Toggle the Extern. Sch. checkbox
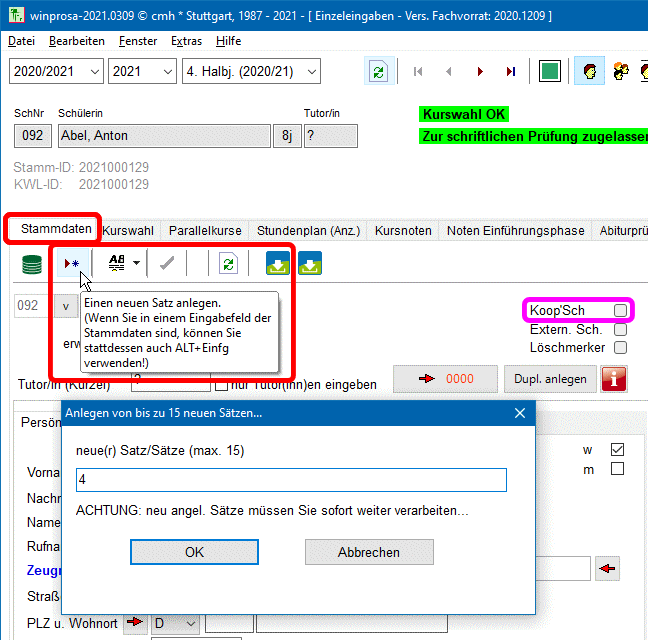The height and width of the screenshot is (640, 648). (620, 329)
